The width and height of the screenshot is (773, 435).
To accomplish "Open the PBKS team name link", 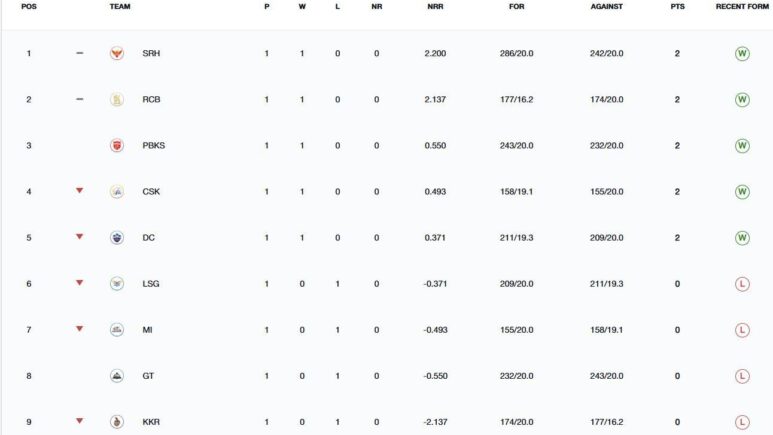I will [153, 145].
